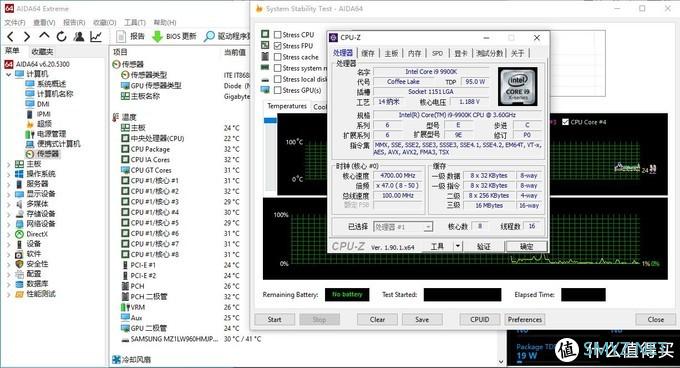Expand the 存储设备 tree node
The image size is (680, 368).
click(x=8, y=214)
